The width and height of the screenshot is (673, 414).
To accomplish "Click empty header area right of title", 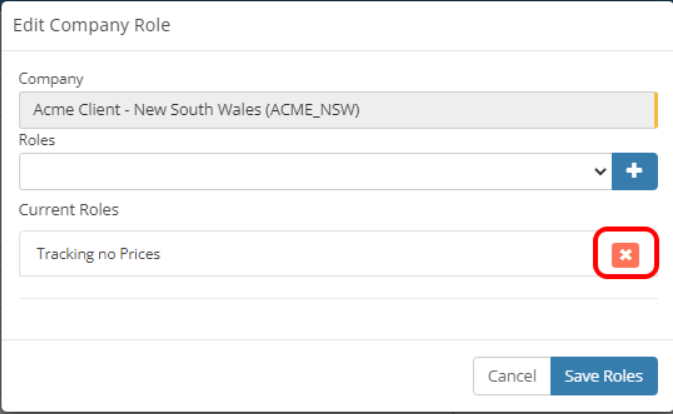I will [x=420, y=25].
